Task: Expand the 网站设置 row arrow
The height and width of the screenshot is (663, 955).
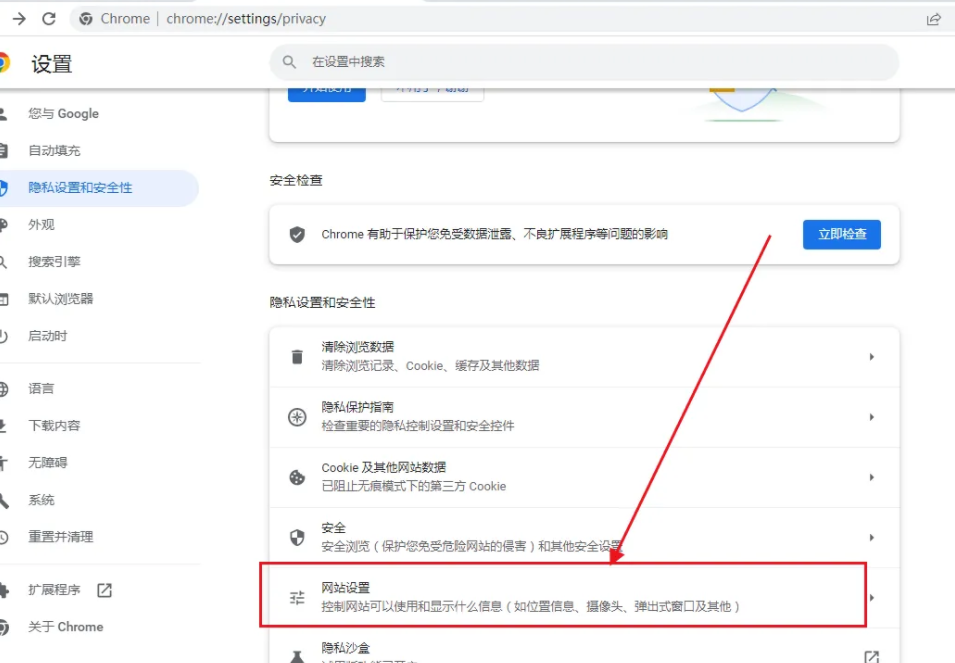Action: [x=872, y=598]
